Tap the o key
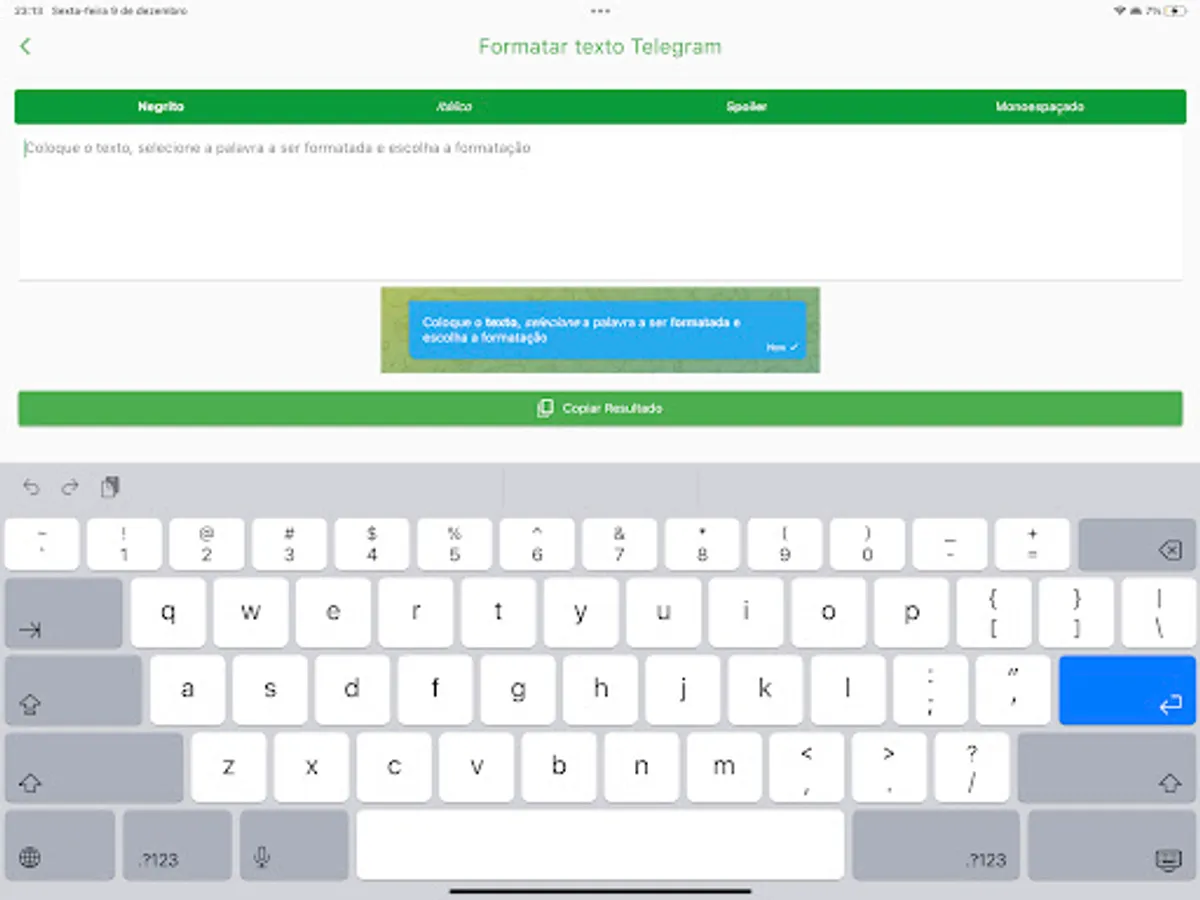This screenshot has height=900, width=1200. (828, 612)
